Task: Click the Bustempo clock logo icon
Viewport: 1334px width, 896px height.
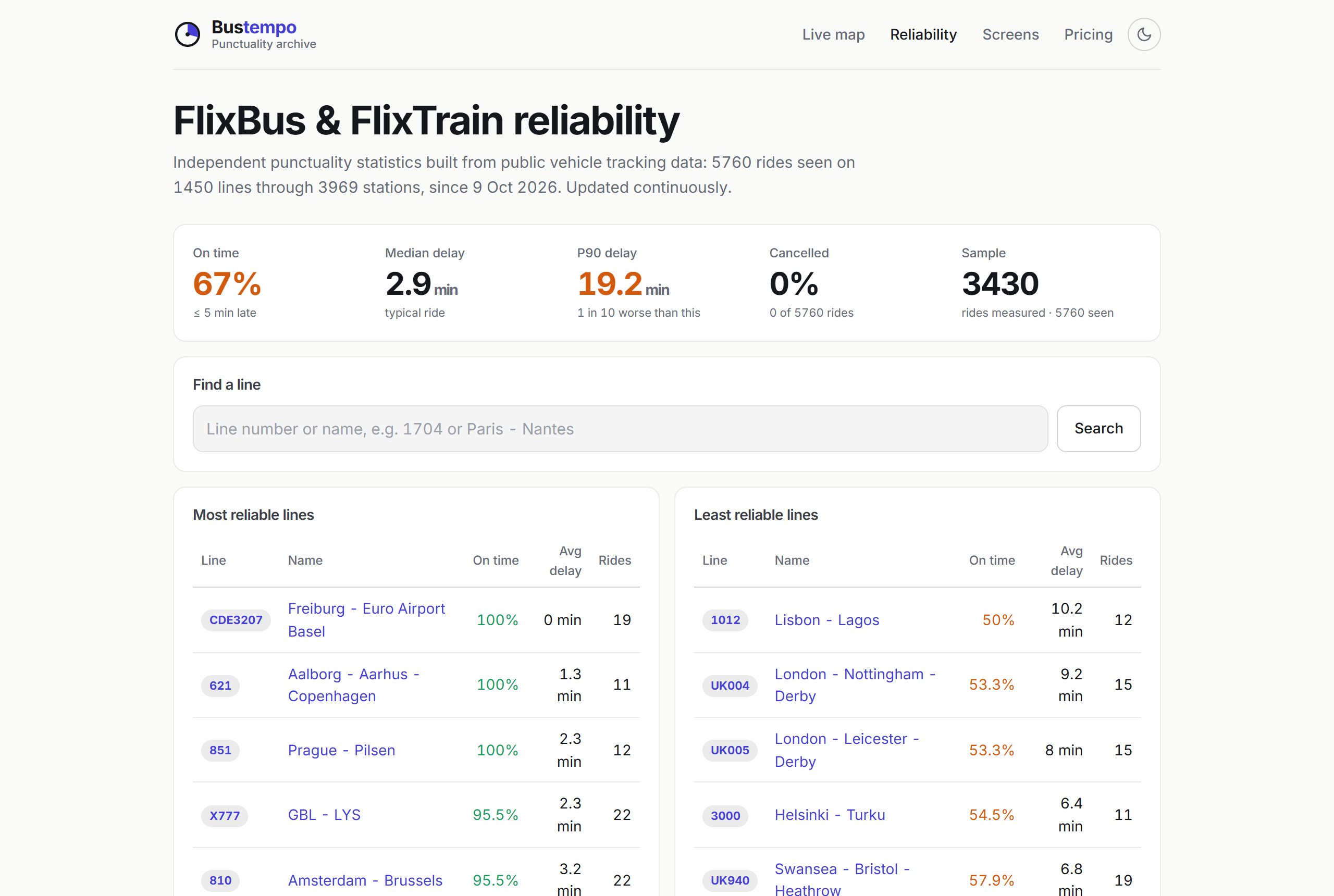Action: pos(188,34)
